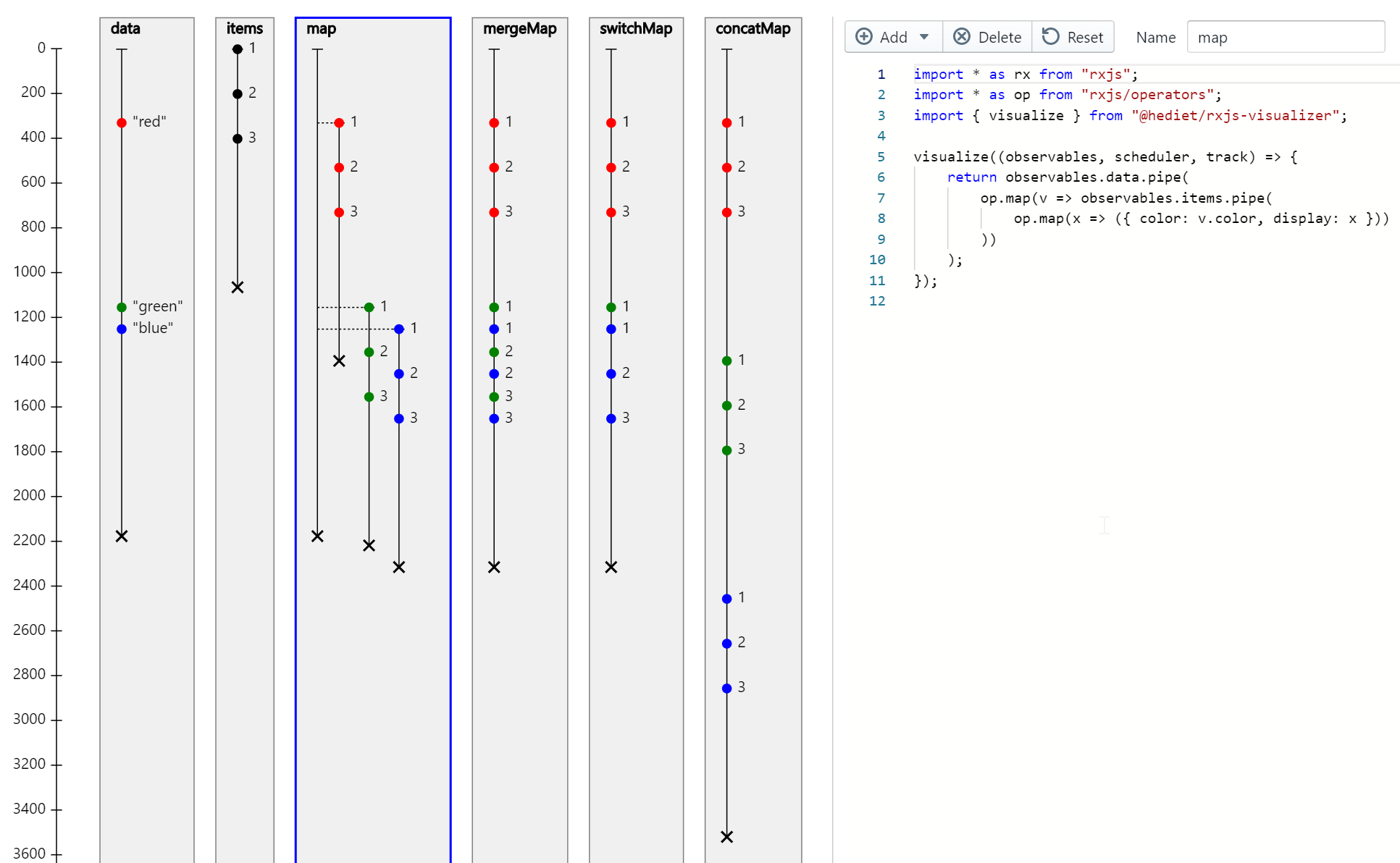The height and width of the screenshot is (863, 1400).
Task: Click the Name input field
Action: point(1286,37)
